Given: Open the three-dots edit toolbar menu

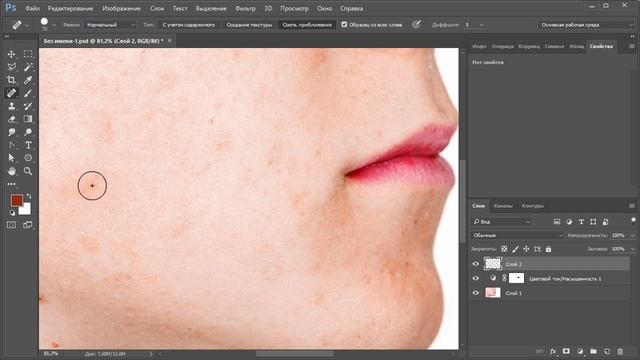Looking at the screenshot, I should (11, 184).
